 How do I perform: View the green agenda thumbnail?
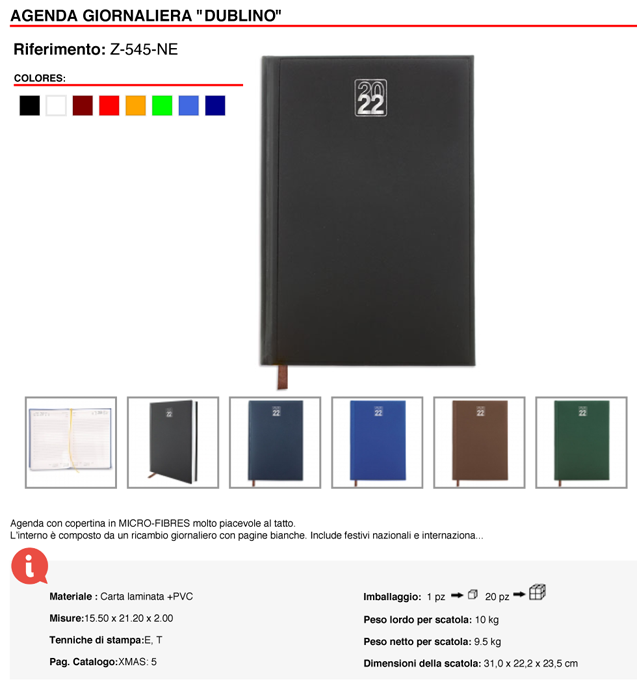coord(582,442)
